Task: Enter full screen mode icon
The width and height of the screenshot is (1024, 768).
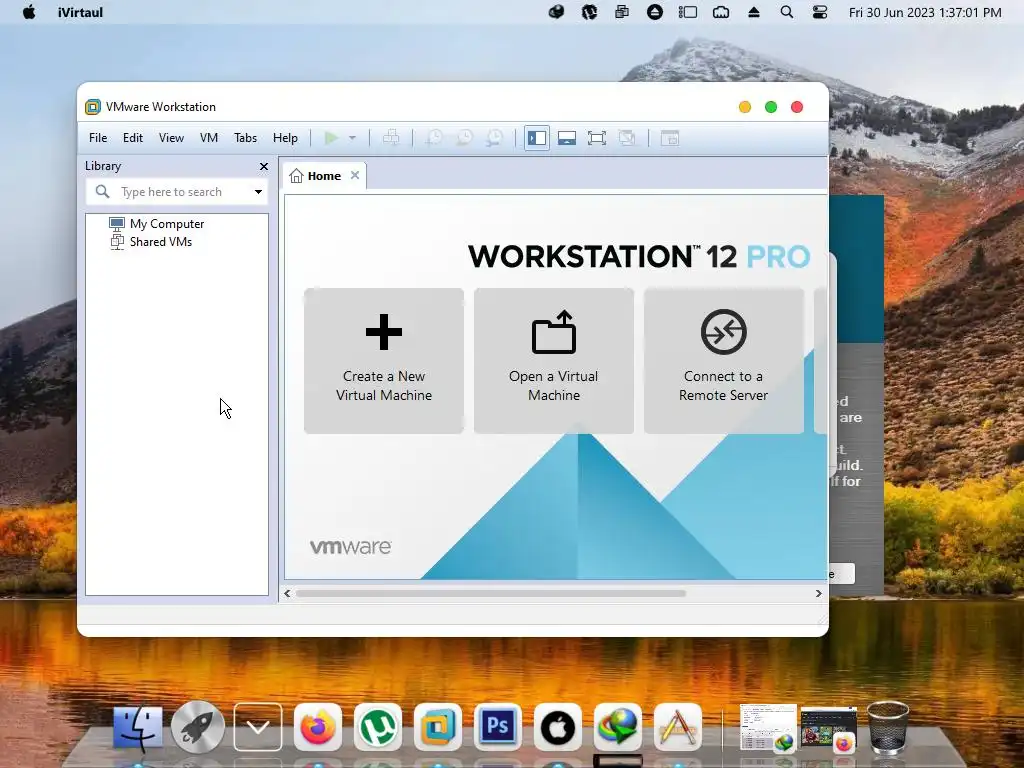Action: click(x=597, y=138)
